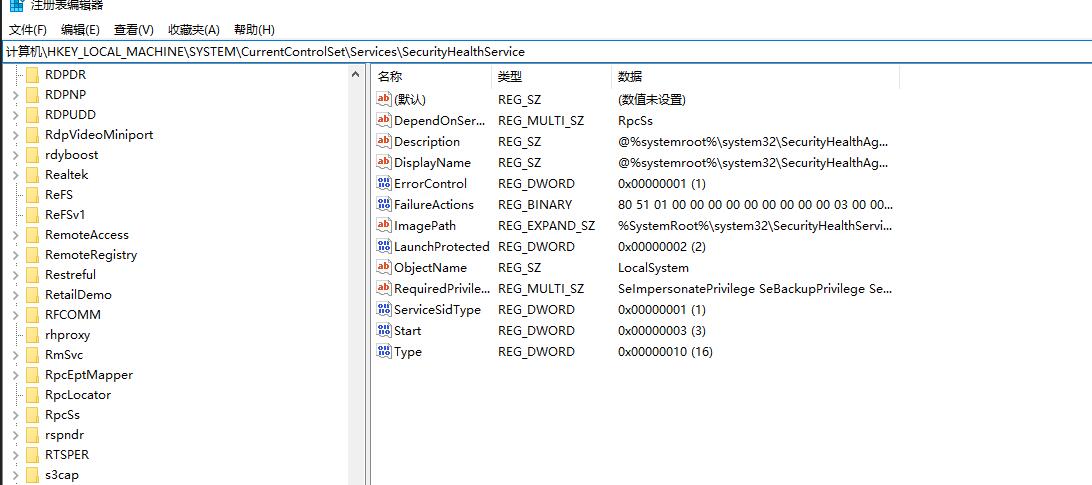This screenshot has width=1092, height=485.
Task: Select the RpcSs tree label
Action: (63, 415)
